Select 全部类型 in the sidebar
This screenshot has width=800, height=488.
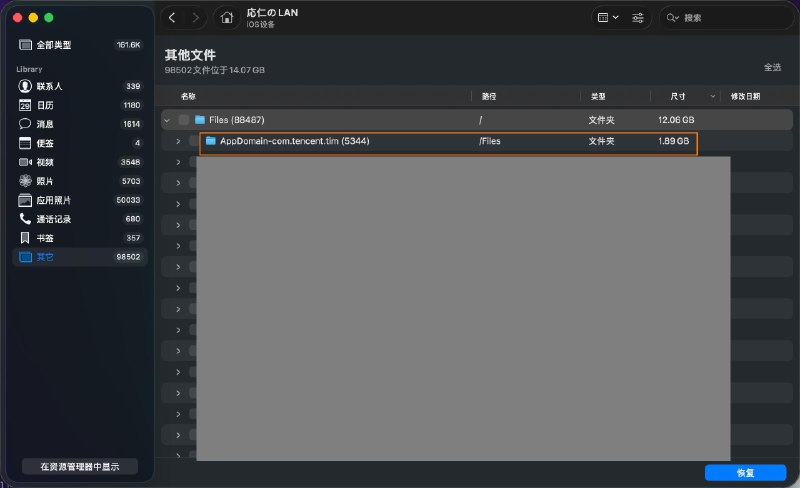[80, 45]
